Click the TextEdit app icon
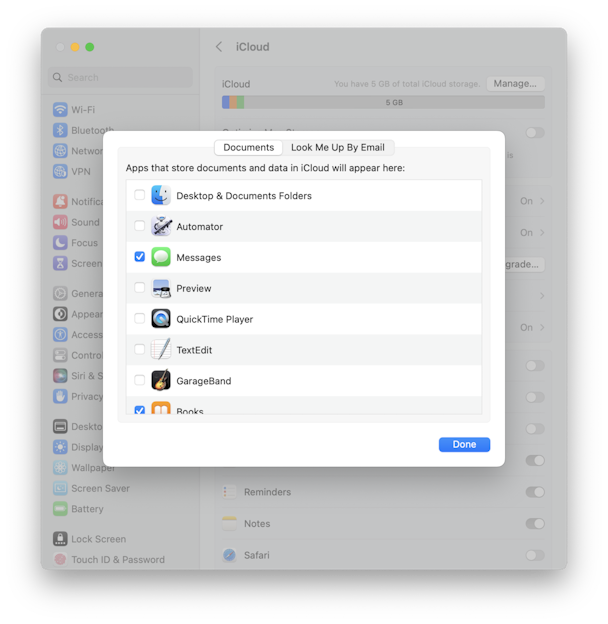The height and width of the screenshot is (624, 608). point(161,349)
